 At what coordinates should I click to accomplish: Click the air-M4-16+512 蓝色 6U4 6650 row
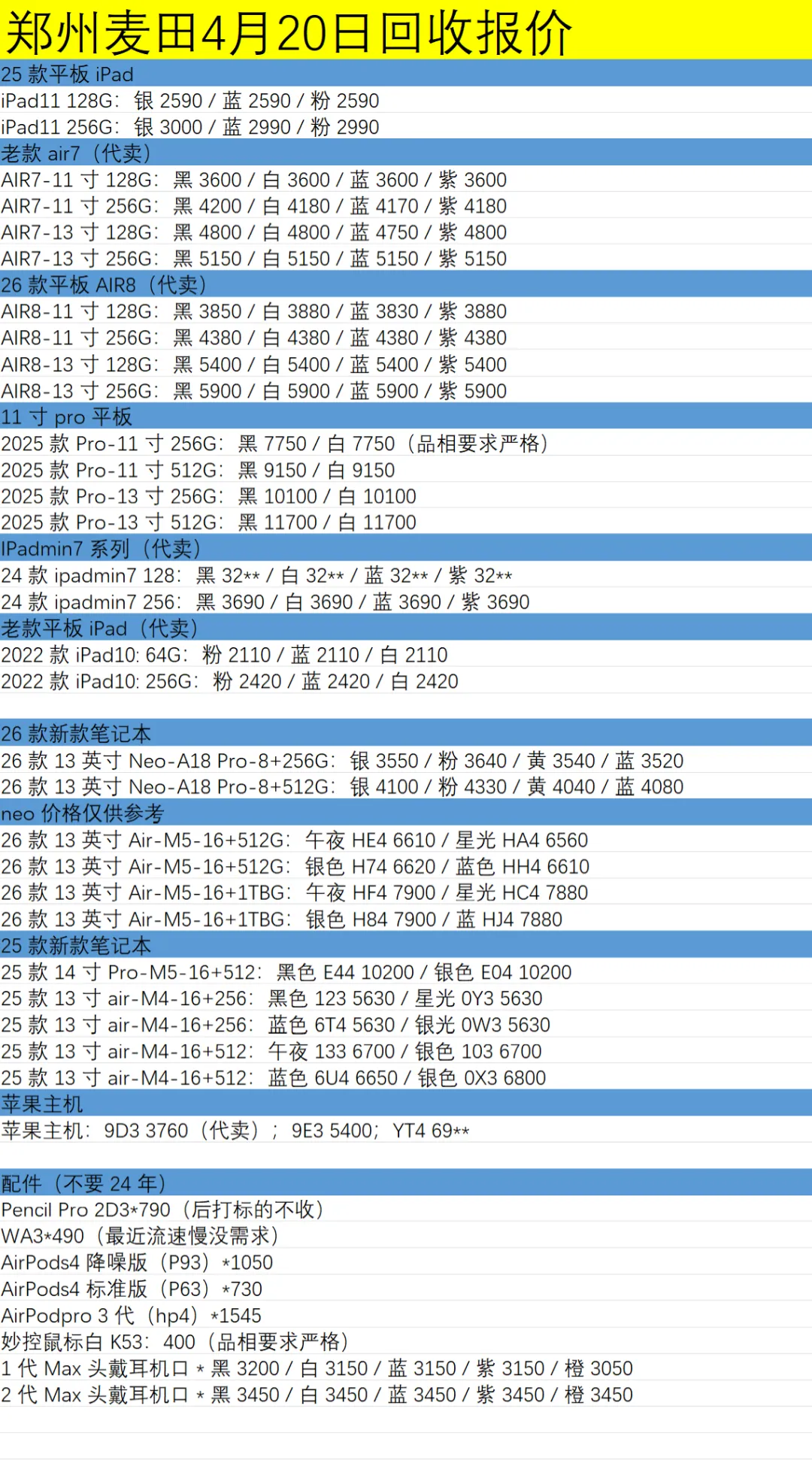point(406,1077)
